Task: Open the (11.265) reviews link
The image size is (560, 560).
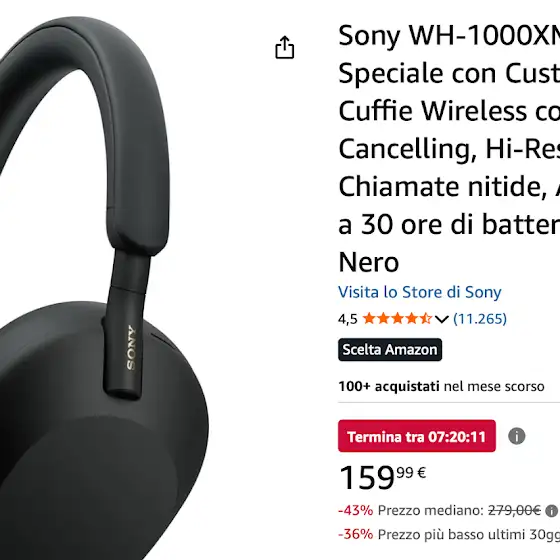Action: [480, 319]
